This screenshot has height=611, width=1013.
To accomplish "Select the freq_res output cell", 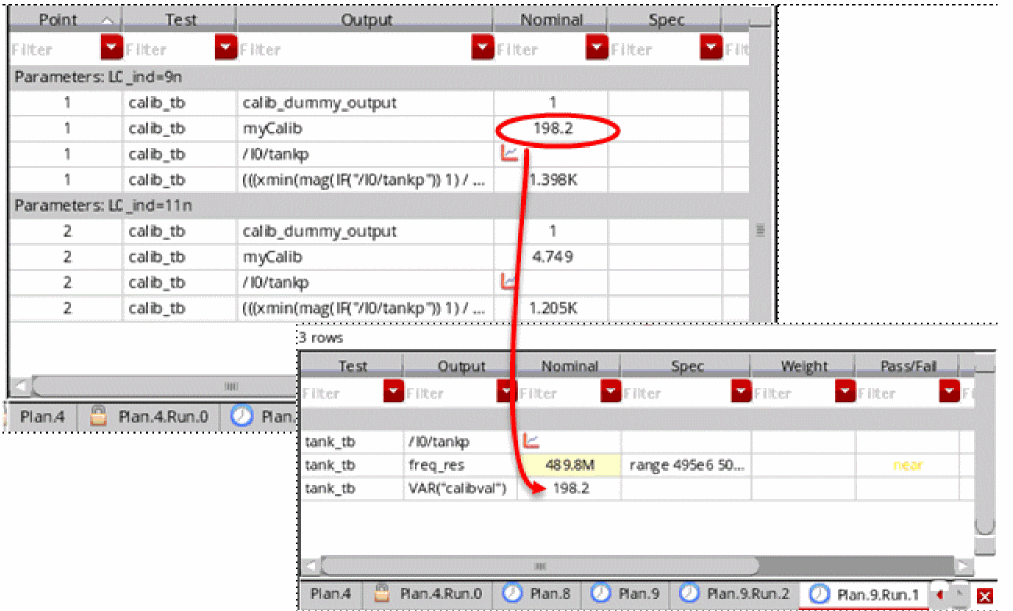I will click(460, 465).
